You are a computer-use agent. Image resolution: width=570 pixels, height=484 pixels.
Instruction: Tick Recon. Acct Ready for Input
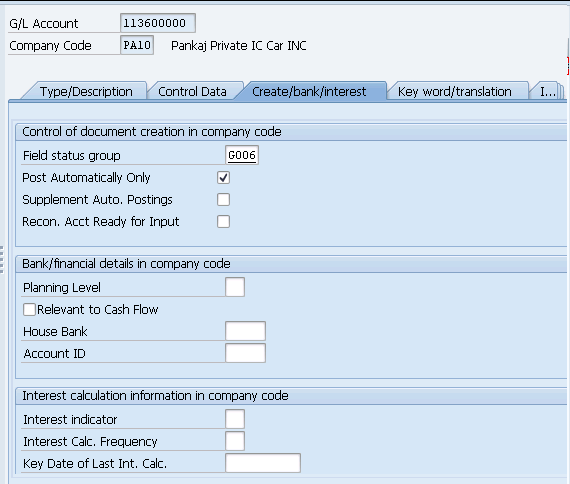223,221
